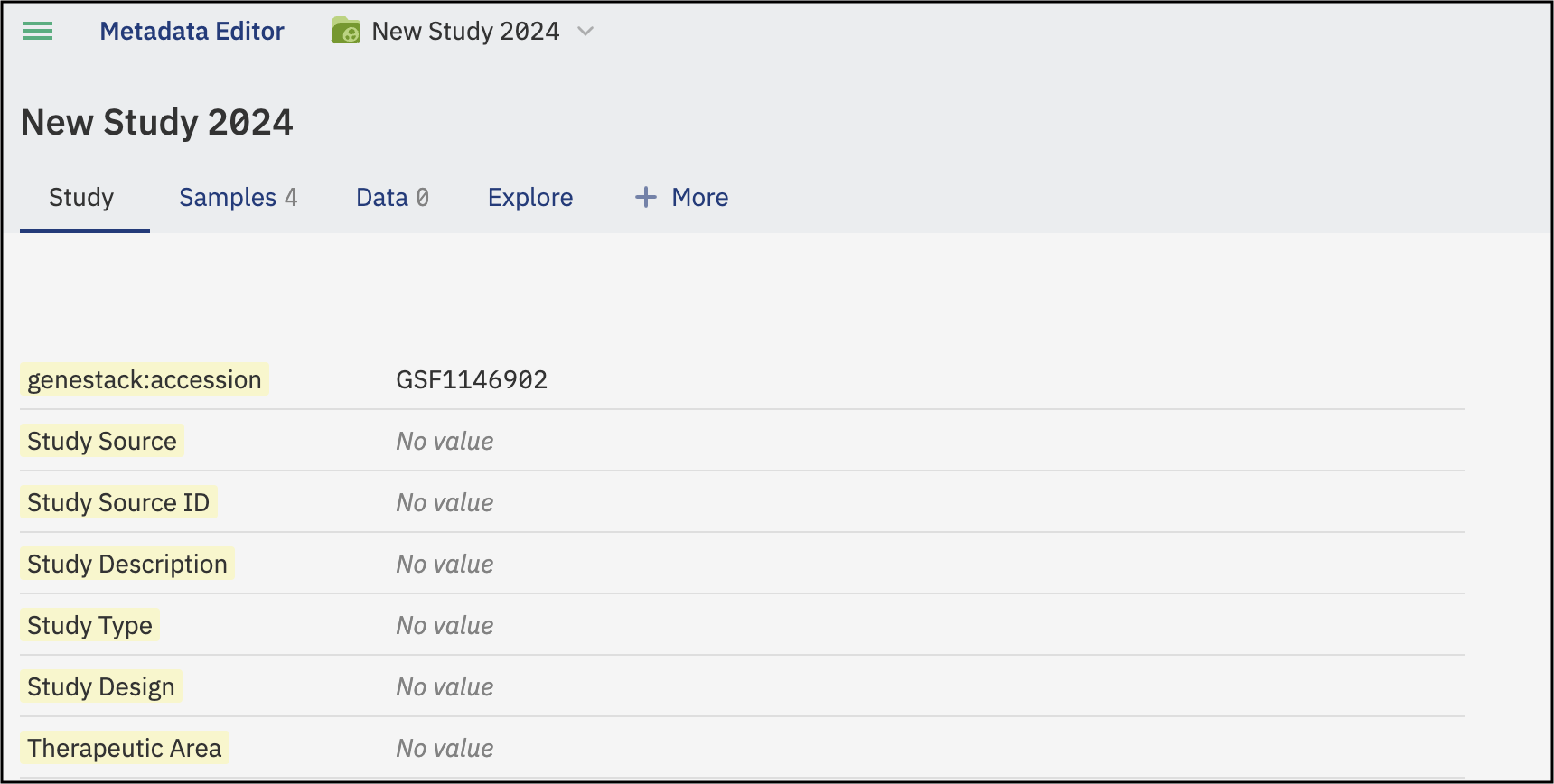Switch to the Data tab

[x=393, y=198]
